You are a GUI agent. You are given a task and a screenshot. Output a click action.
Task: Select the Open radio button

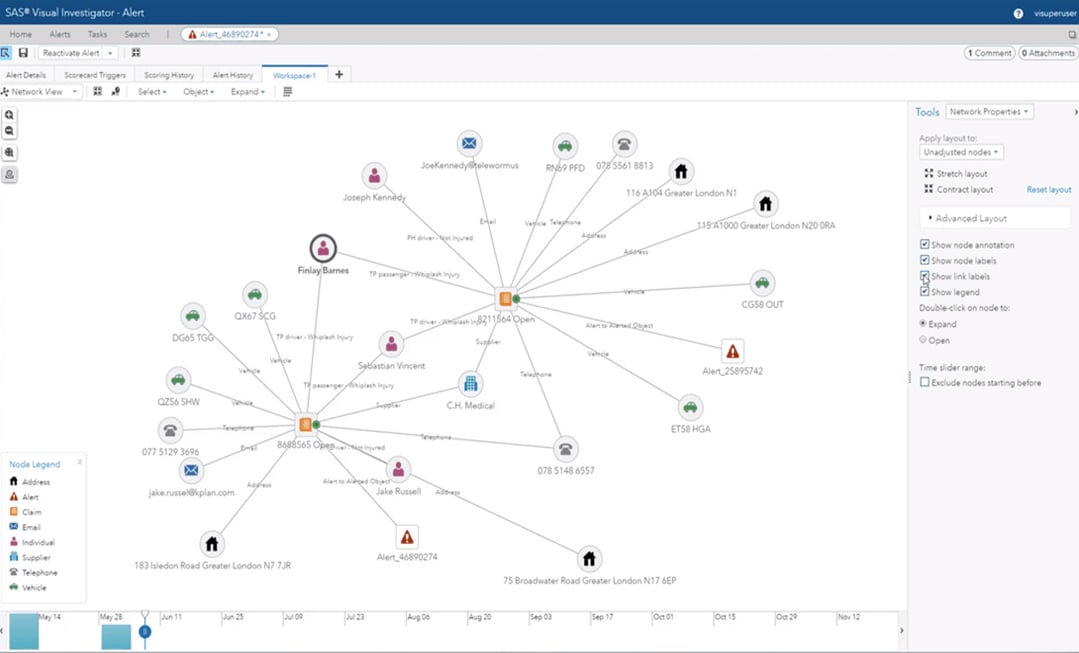point(922,339)
